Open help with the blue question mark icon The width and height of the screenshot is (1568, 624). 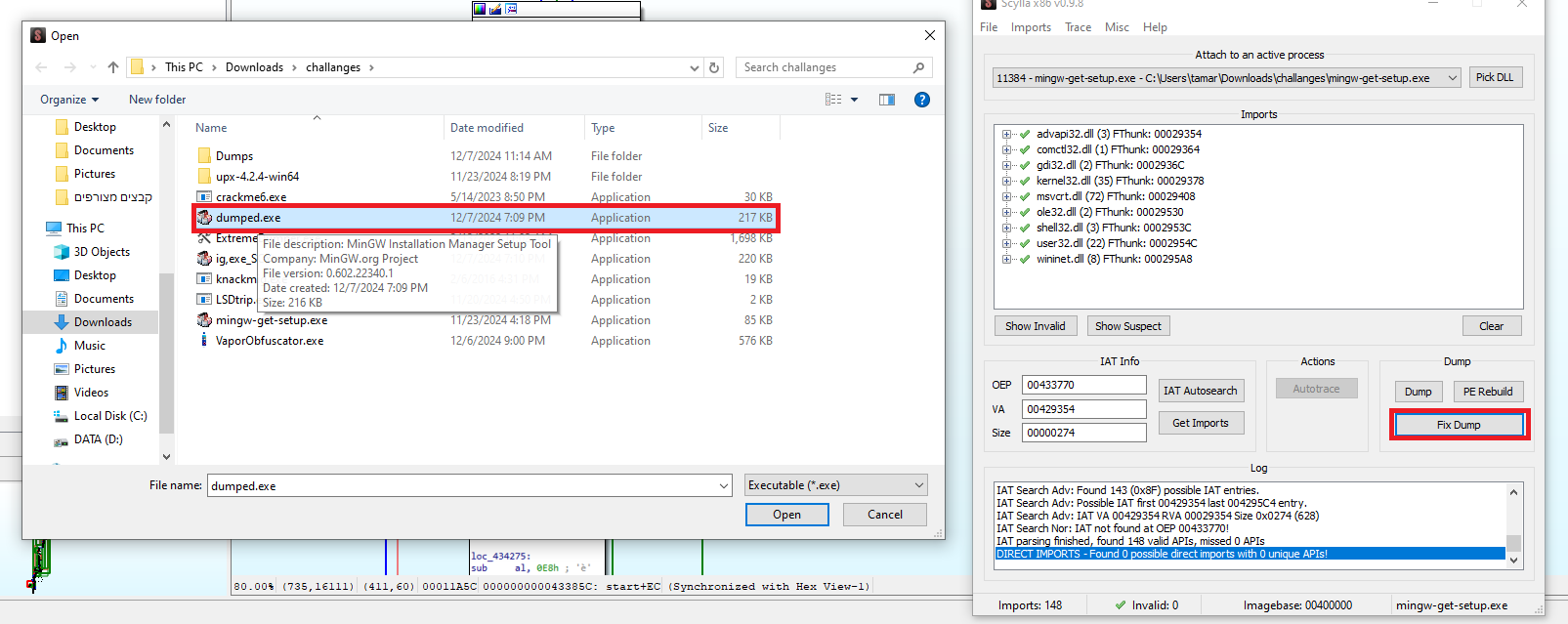tap(921, 100)
